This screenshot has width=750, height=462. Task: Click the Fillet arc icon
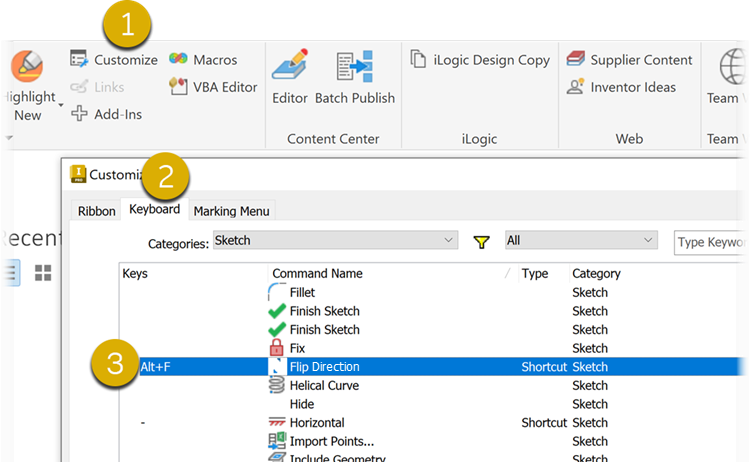(276, 291)
